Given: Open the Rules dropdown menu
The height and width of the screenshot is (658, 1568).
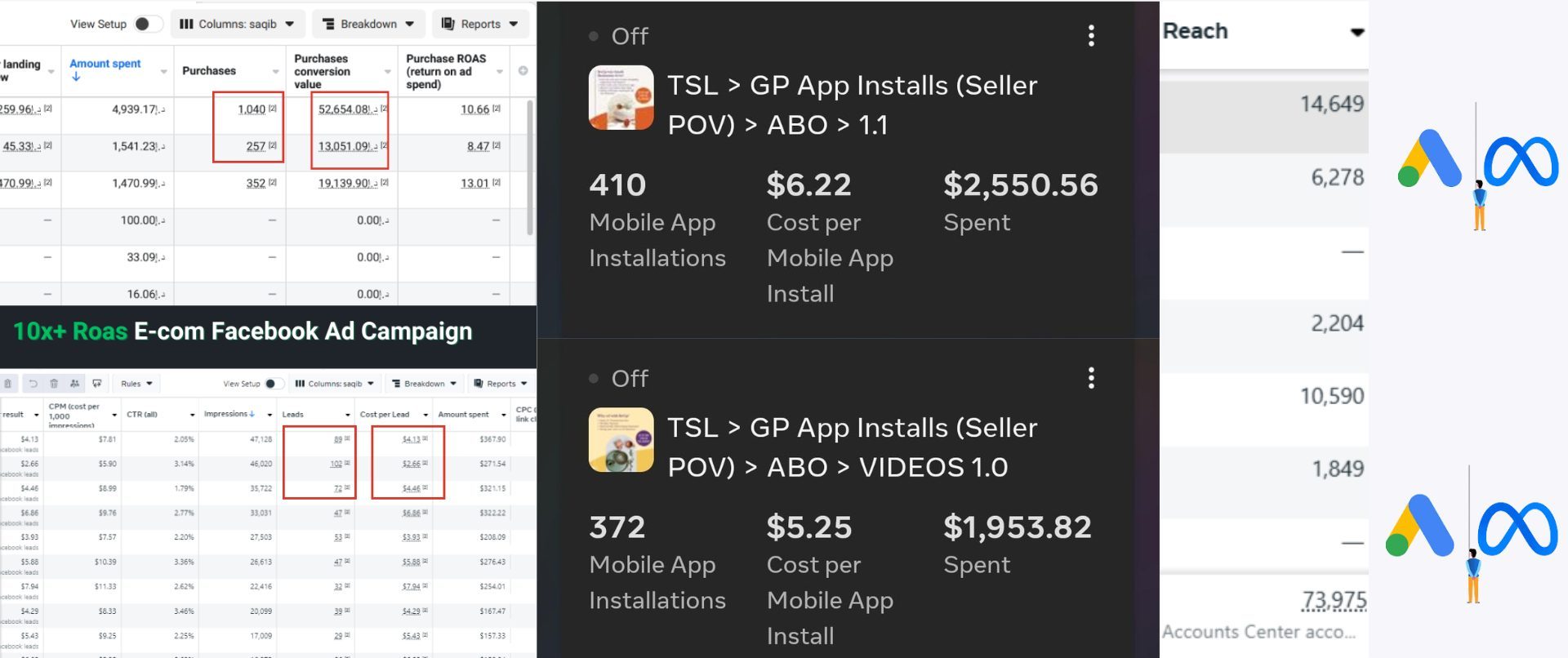Looking at the screenshot, I should (136, 384).
